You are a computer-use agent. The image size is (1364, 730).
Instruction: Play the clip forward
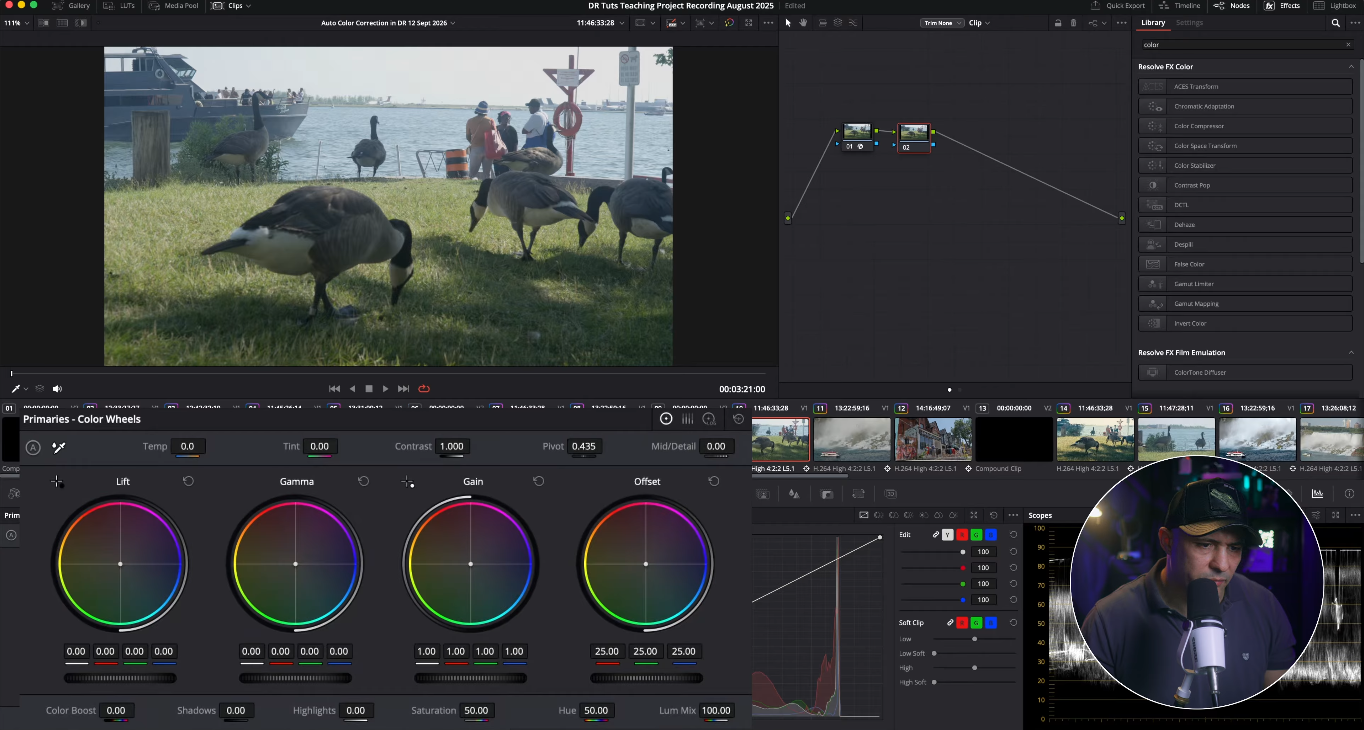click(385, 388)
